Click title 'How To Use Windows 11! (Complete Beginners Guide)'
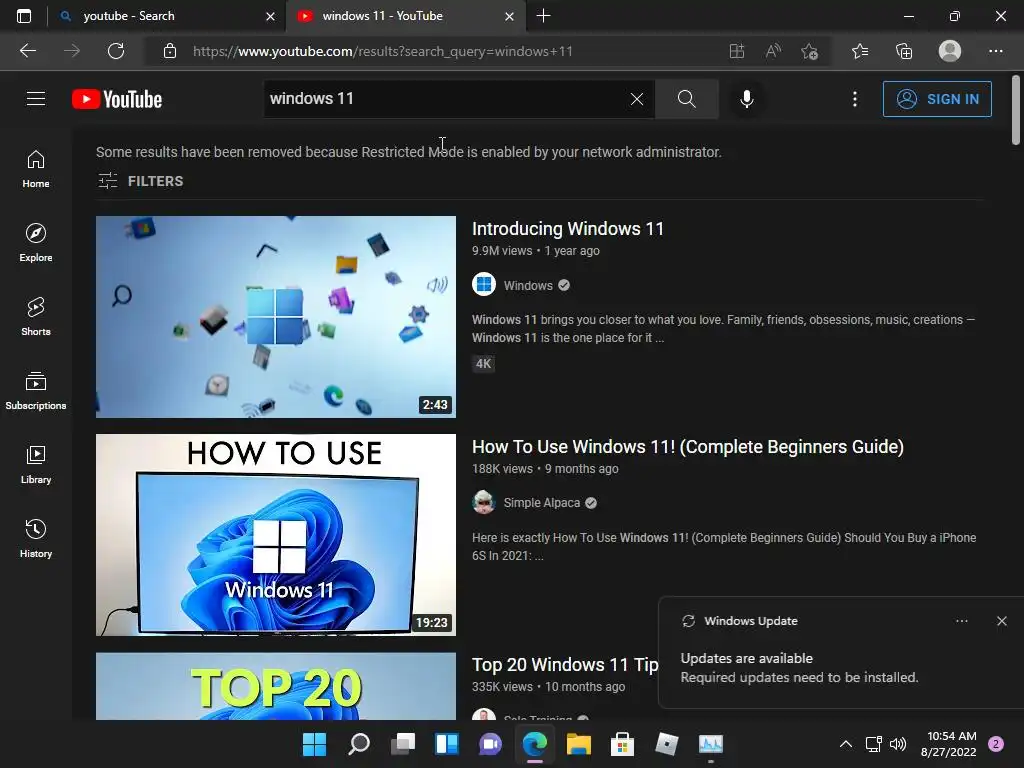This screenshot has height=768, width=1024. pos(688,447)
